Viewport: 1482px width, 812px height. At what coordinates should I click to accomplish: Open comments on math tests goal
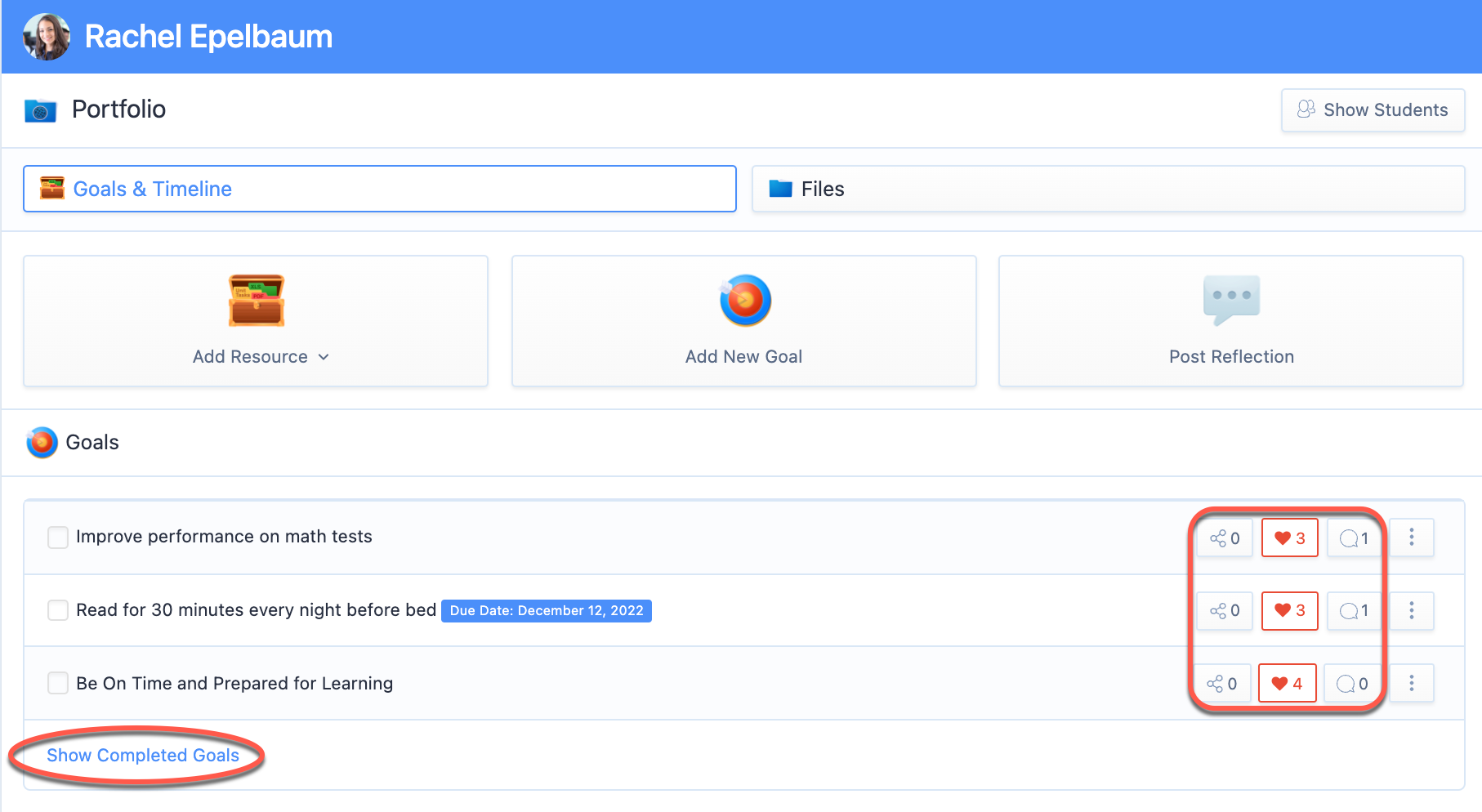click(1354, 538)
